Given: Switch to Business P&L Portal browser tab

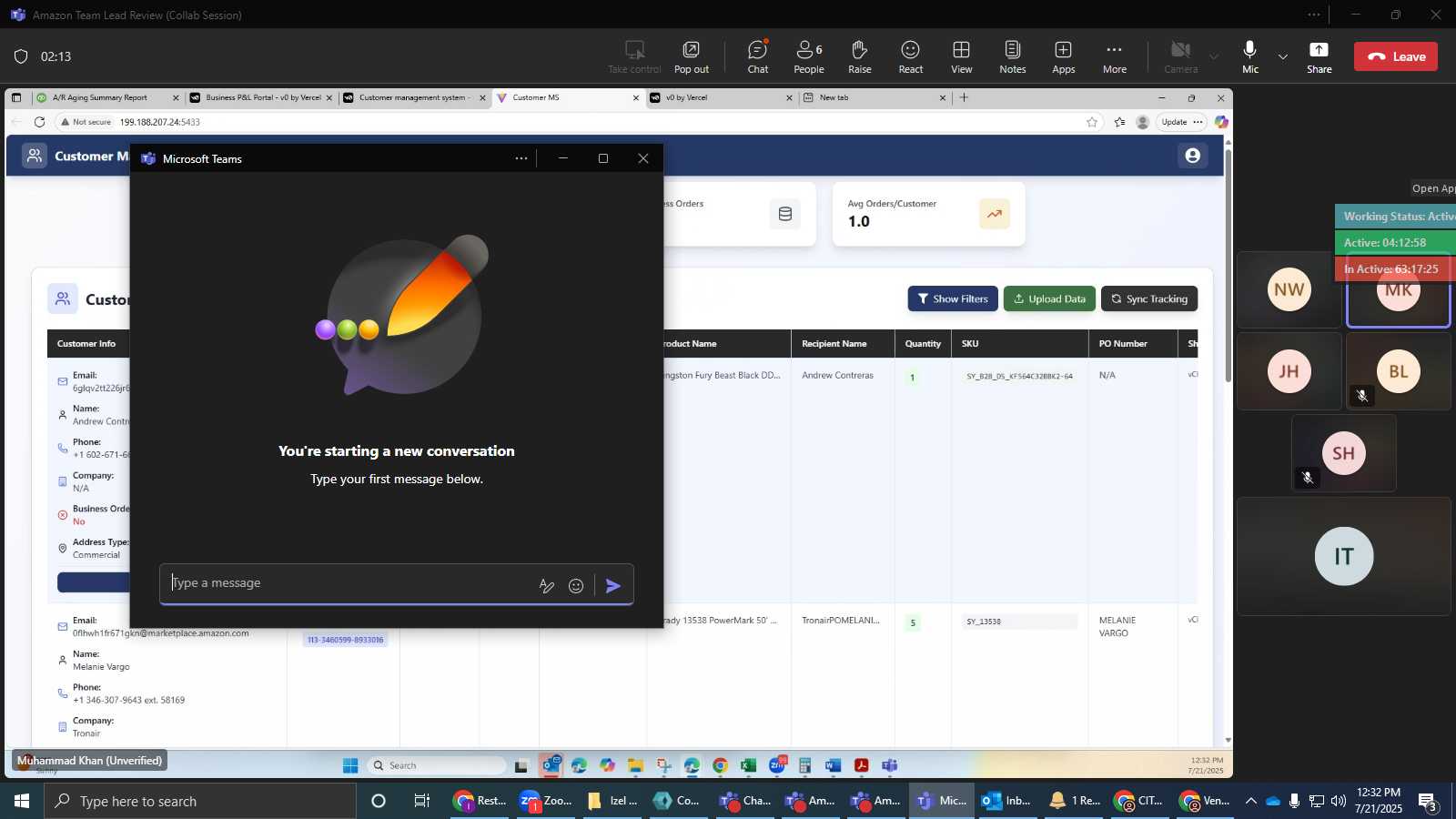Looking at the screenshot, I should (262, 97).
